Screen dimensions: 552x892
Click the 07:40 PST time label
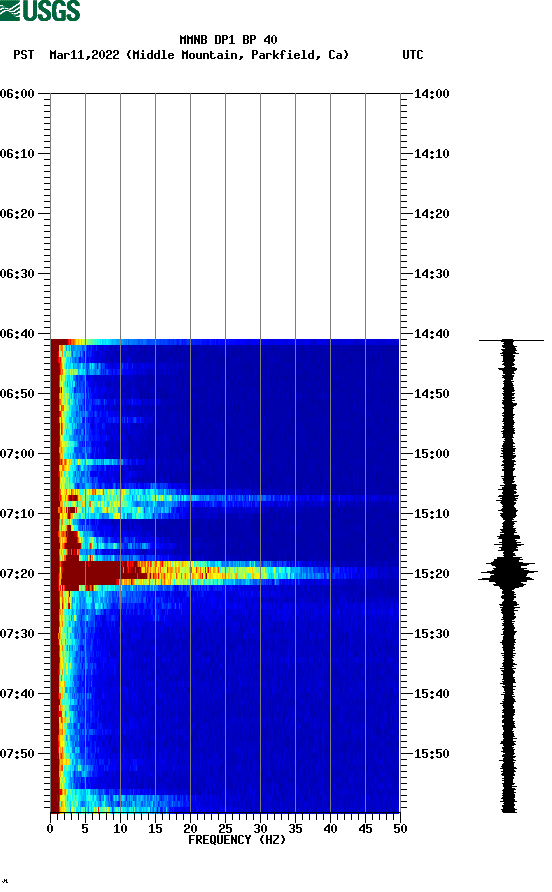click(18, 694)
